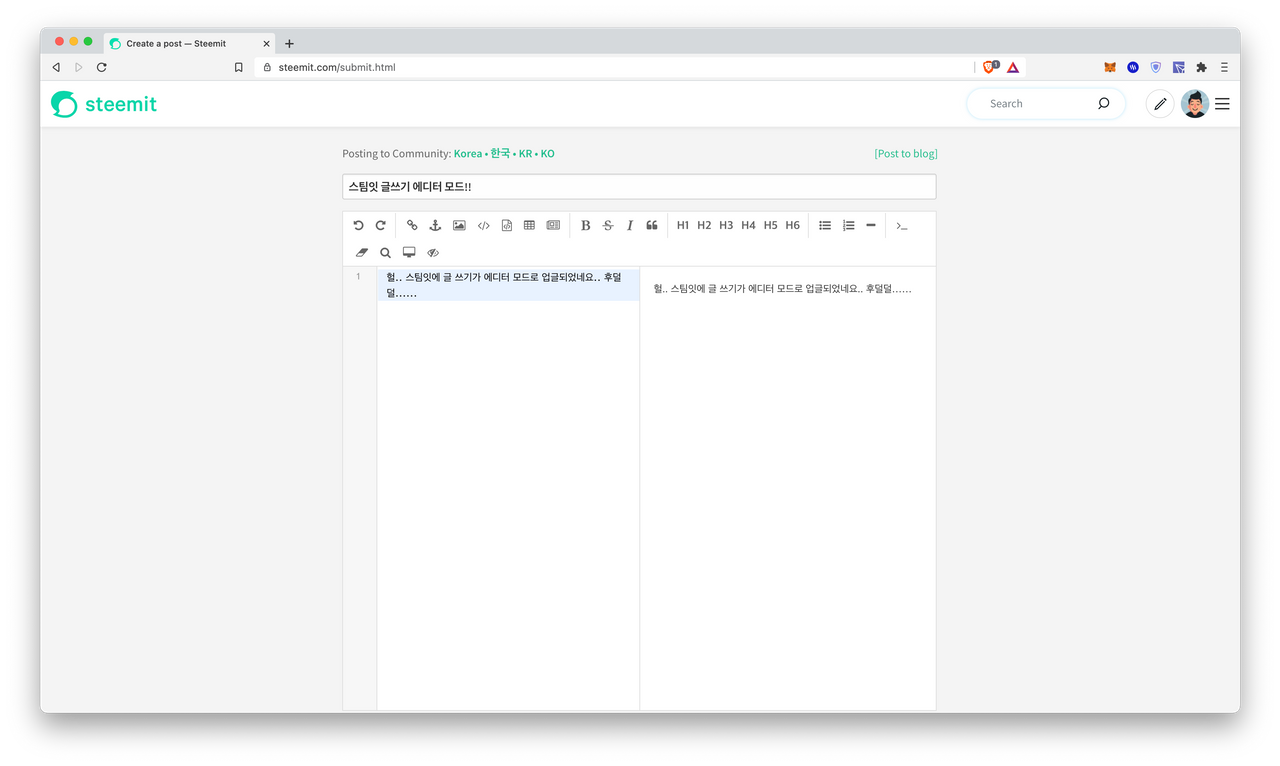The width and height of the screenshot is (1280, 766).
Task: Insert a code block using the file-code icon
Action: [x=507, y=226]
